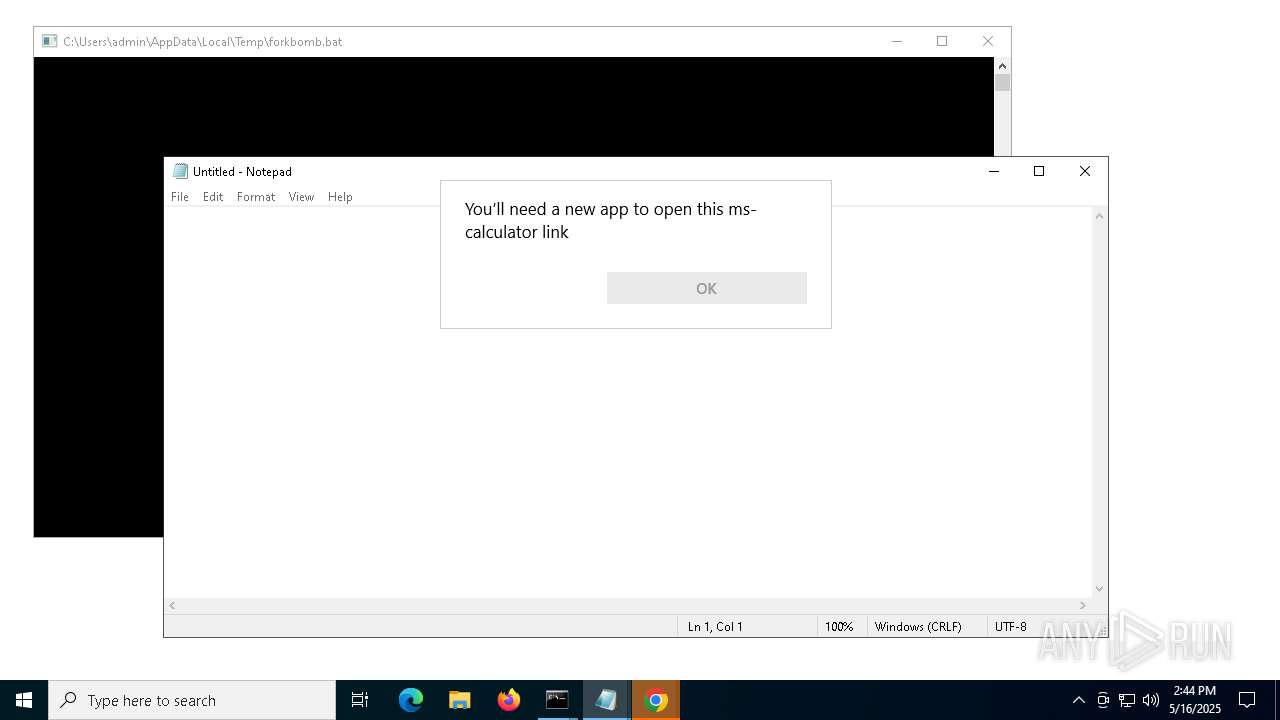1280x720 pixels.
Task: Click the tray icon next to the chevron
Action: [1103, 700]
